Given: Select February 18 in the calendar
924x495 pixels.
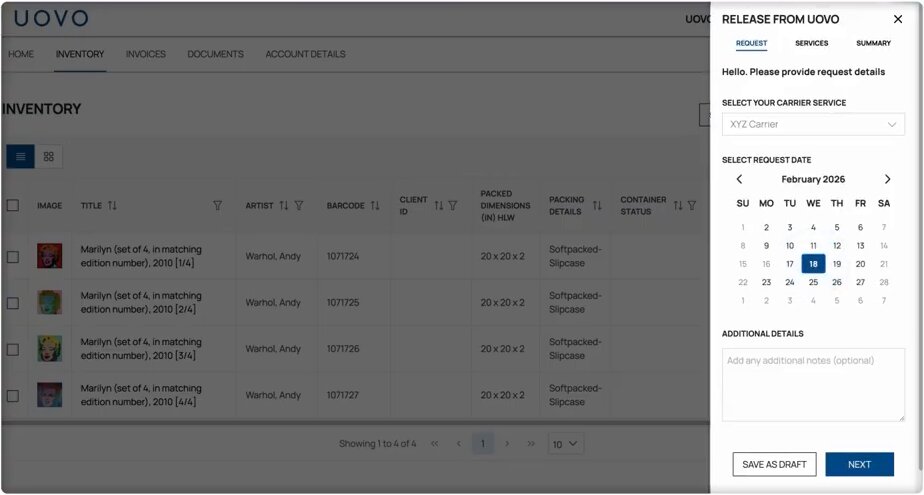Looking at the screenshot, I should pos(813,264).
